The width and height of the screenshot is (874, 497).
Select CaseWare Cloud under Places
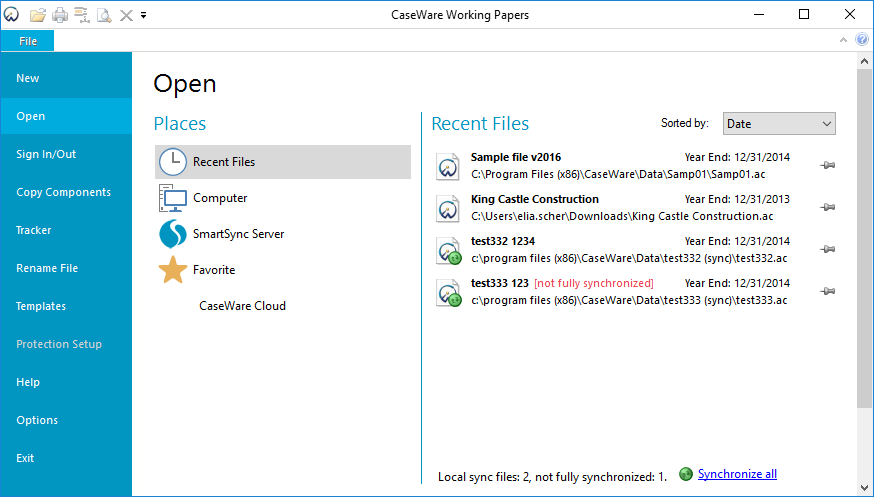click(x=242, y=306)
